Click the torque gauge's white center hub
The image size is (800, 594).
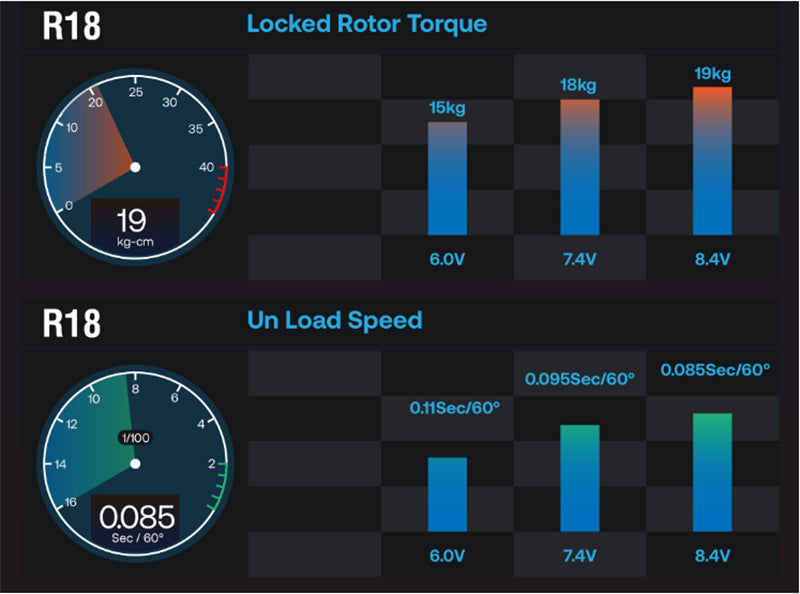tap(135, 167)
